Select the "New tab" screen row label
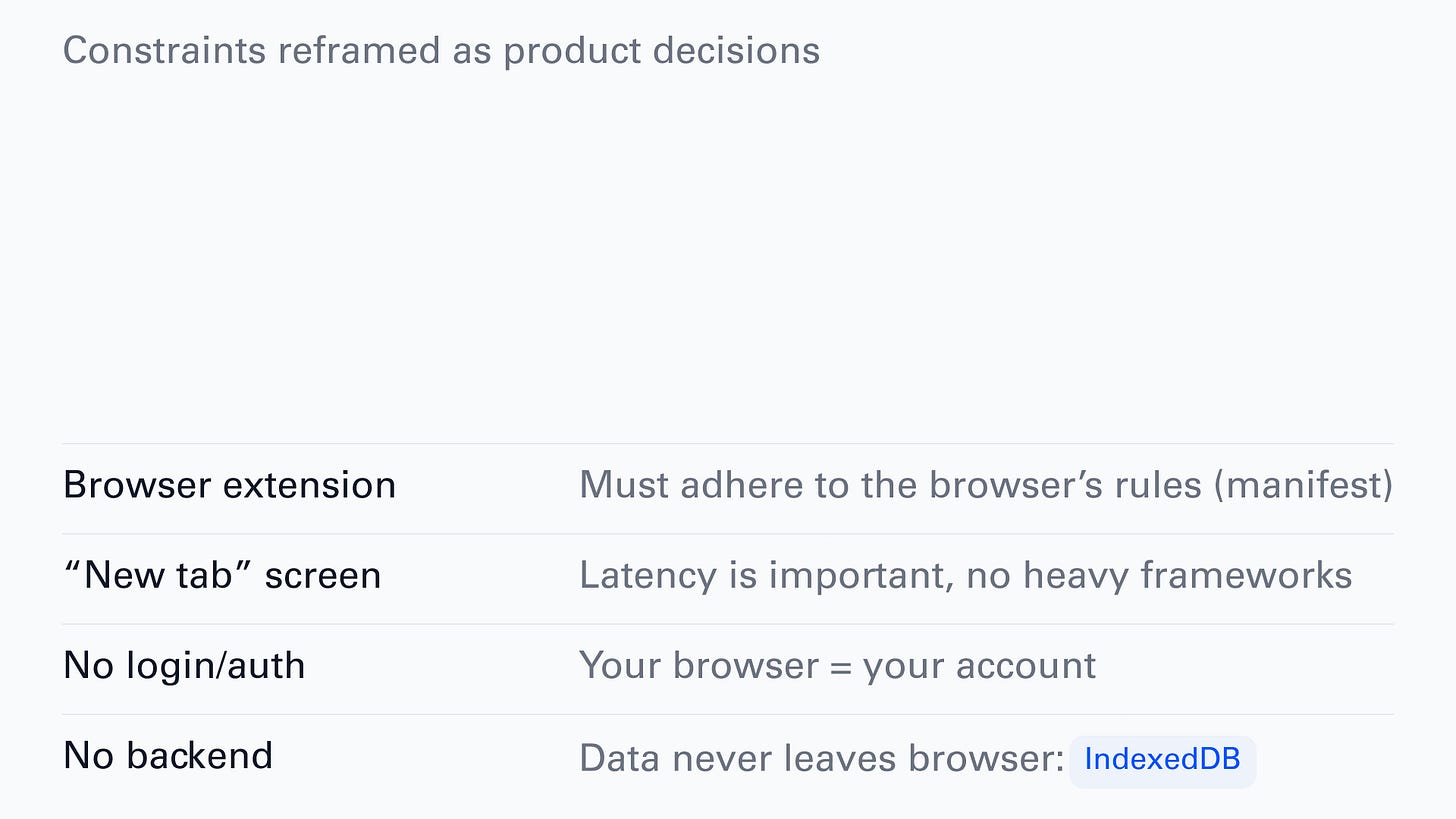Screen dimensions: 1456x819 click(222, 576)
